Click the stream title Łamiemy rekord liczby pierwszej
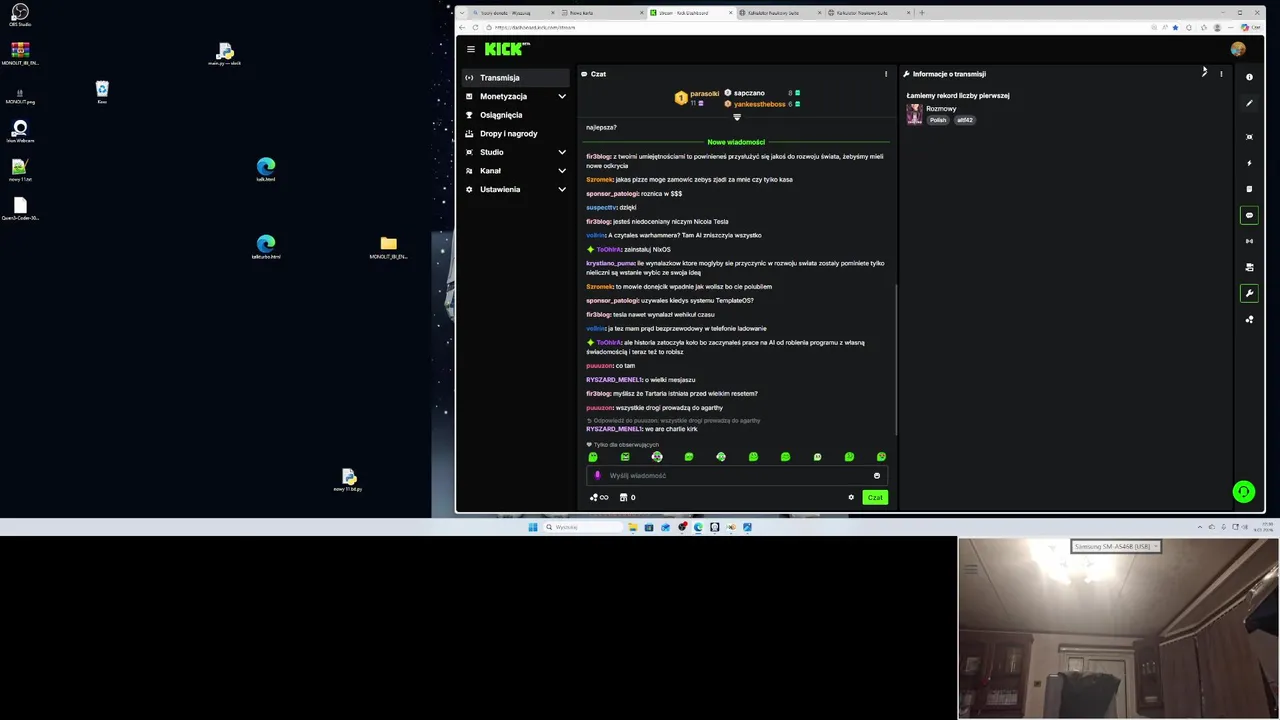1280x720 pixels. pyautogui.click(x=958, y=96)
